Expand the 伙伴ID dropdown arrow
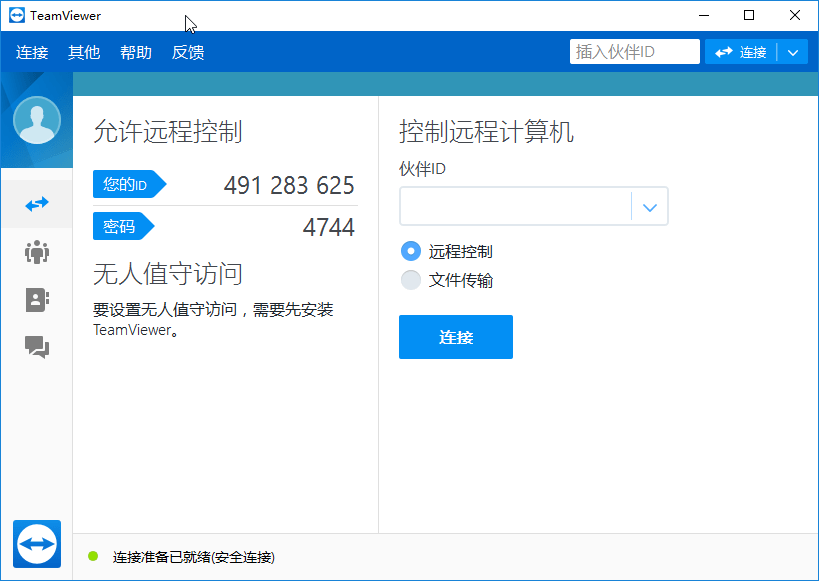Screen dimensions: 819x581 (650, 207)
